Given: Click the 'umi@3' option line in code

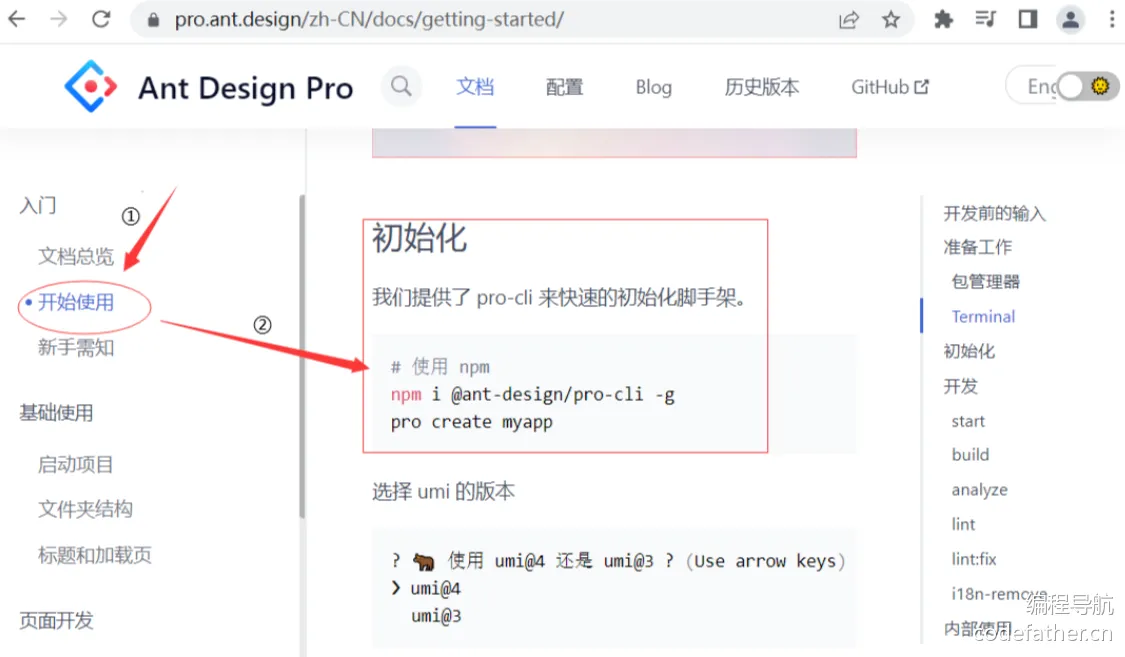Looking at the screenshot, I should 436,615.
